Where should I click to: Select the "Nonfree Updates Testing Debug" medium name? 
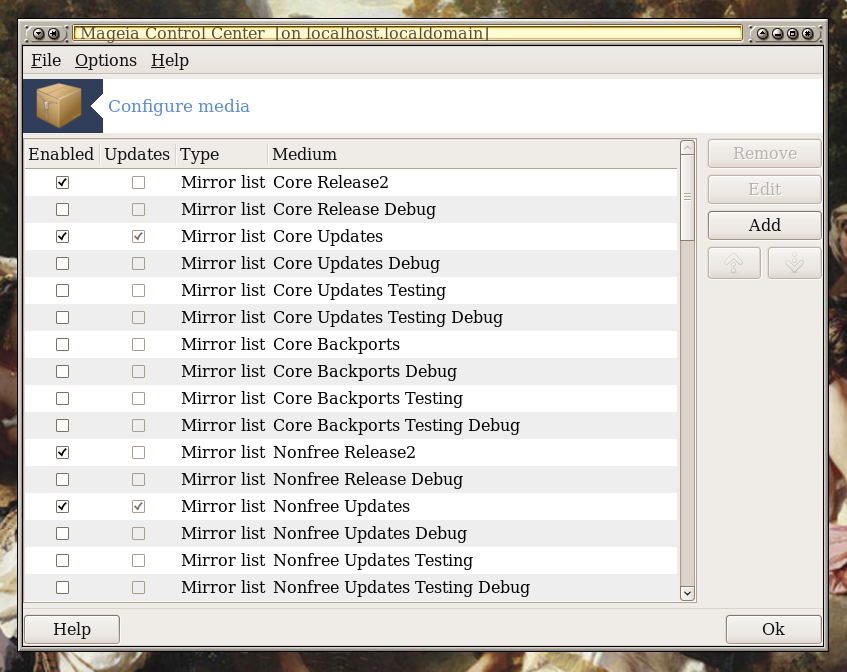point(401,588)
